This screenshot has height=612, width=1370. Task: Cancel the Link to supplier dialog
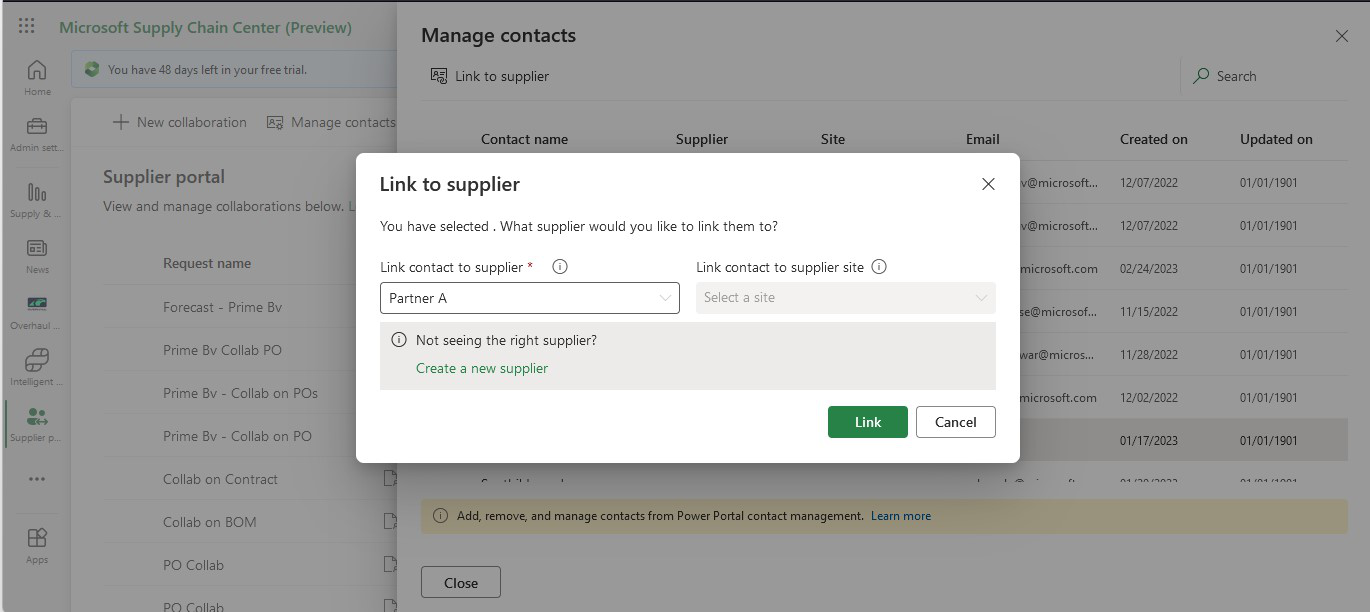click(955, 422)
